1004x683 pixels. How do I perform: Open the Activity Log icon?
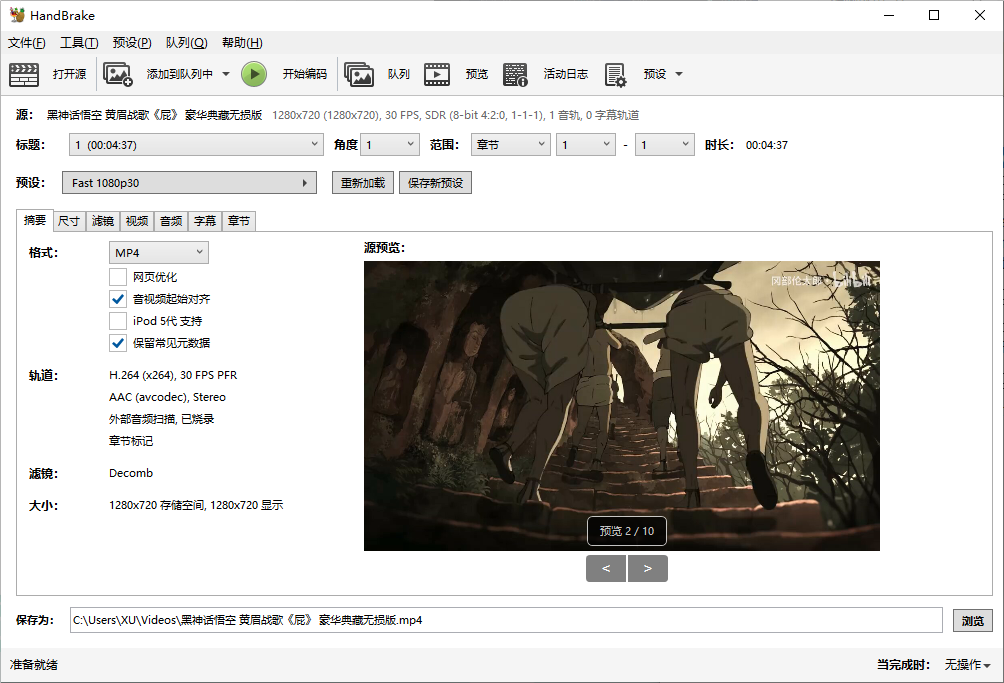pos(515,74)
